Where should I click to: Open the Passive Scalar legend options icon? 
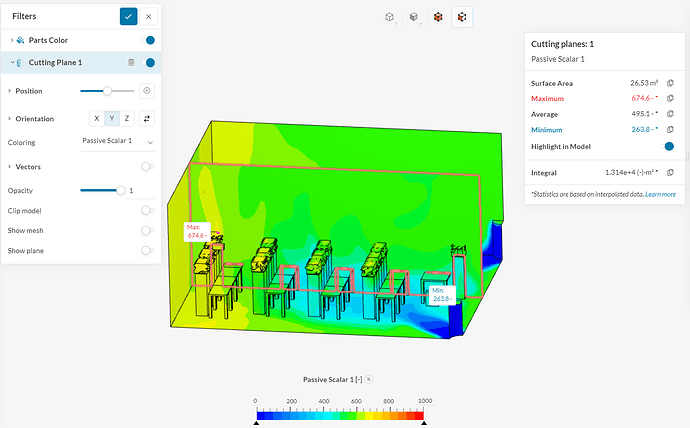click(369, 379)
